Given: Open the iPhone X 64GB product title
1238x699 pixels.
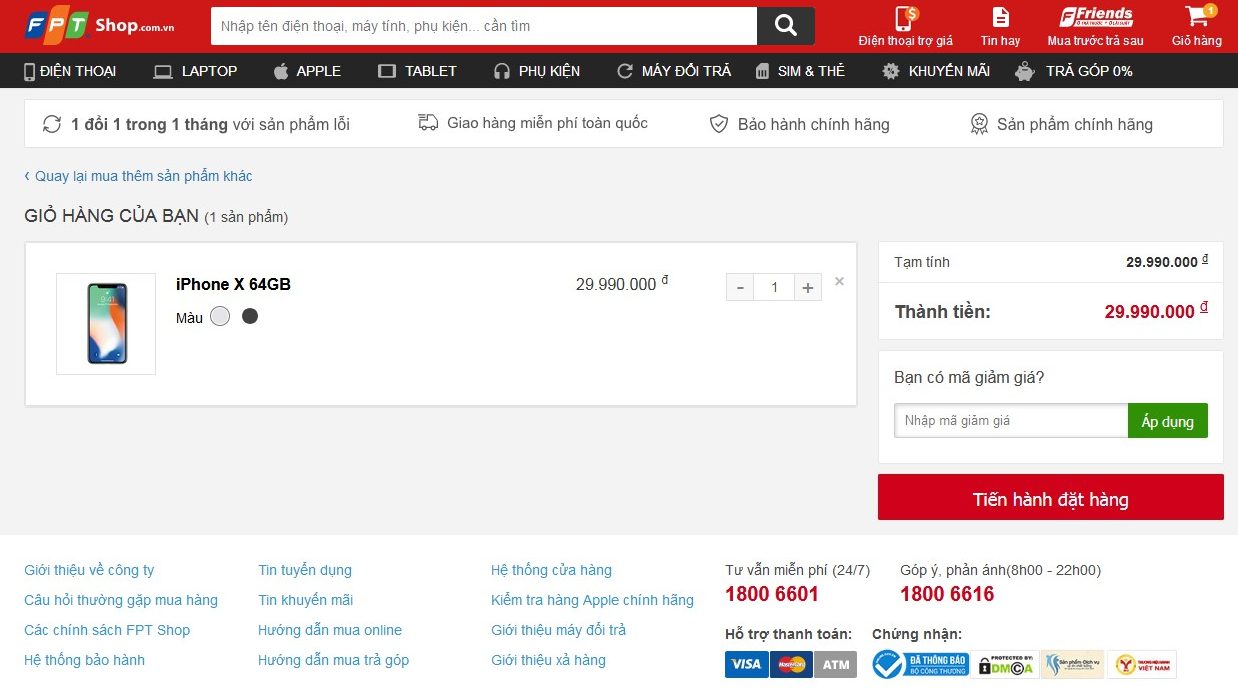Looking at the screenshot, I should 233,284.
